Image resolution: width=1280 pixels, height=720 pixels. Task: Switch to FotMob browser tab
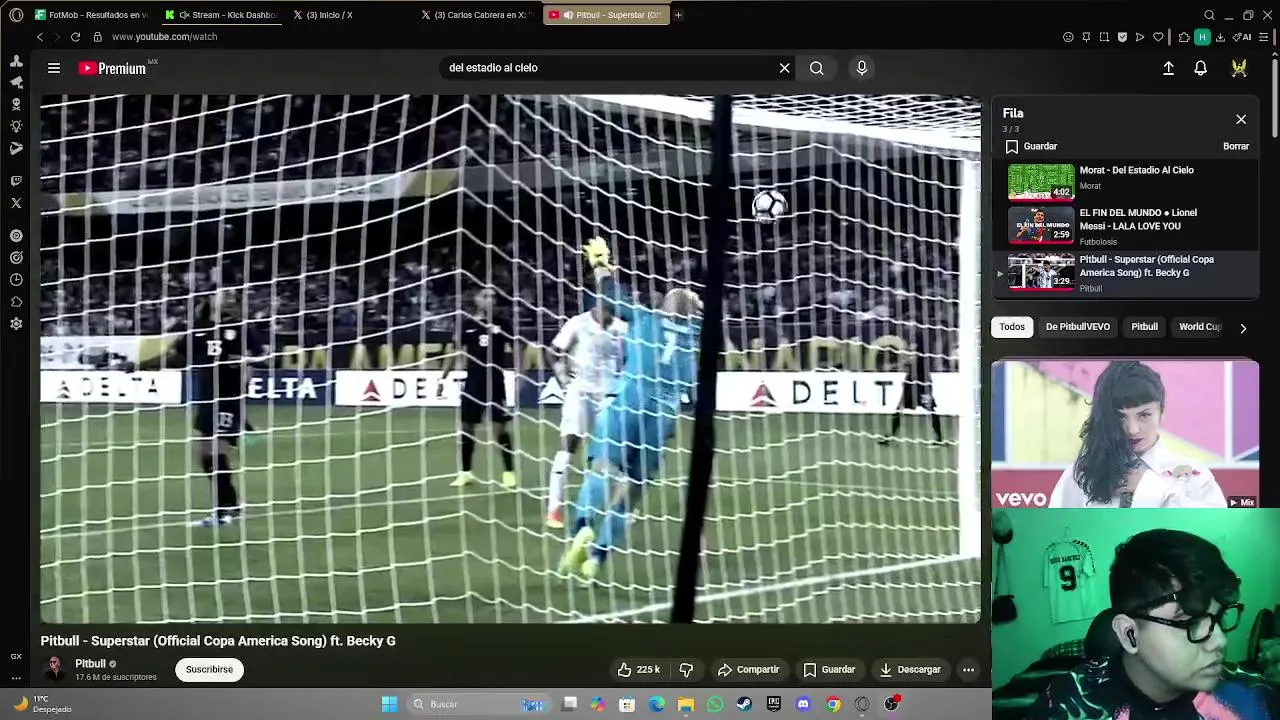click(x=90, y=15)
